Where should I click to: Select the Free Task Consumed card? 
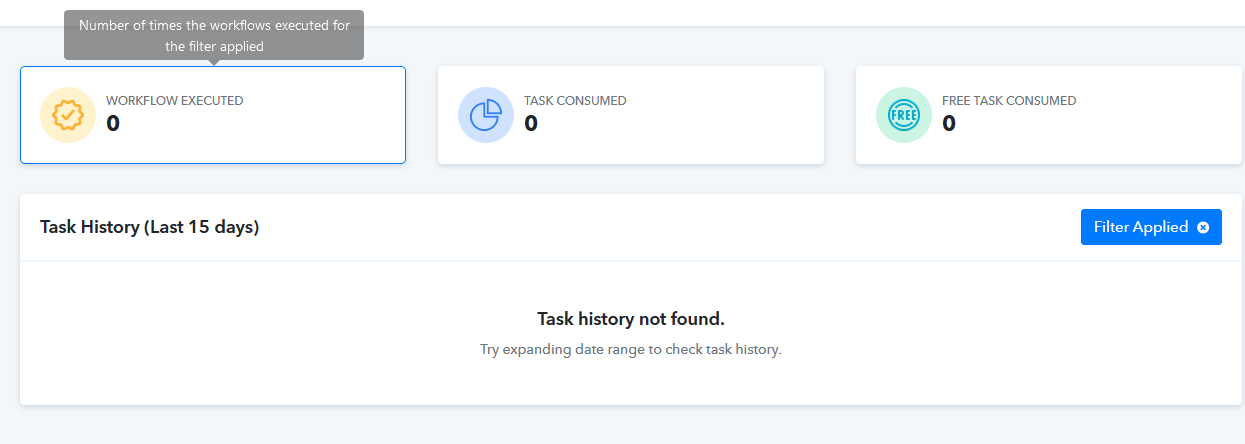coord(1049,115)
